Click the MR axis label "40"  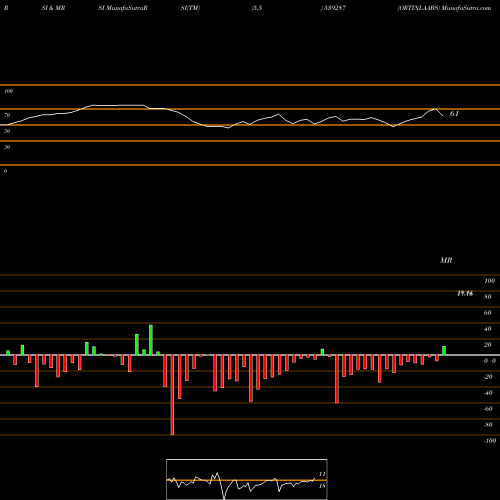pos(488,329)
